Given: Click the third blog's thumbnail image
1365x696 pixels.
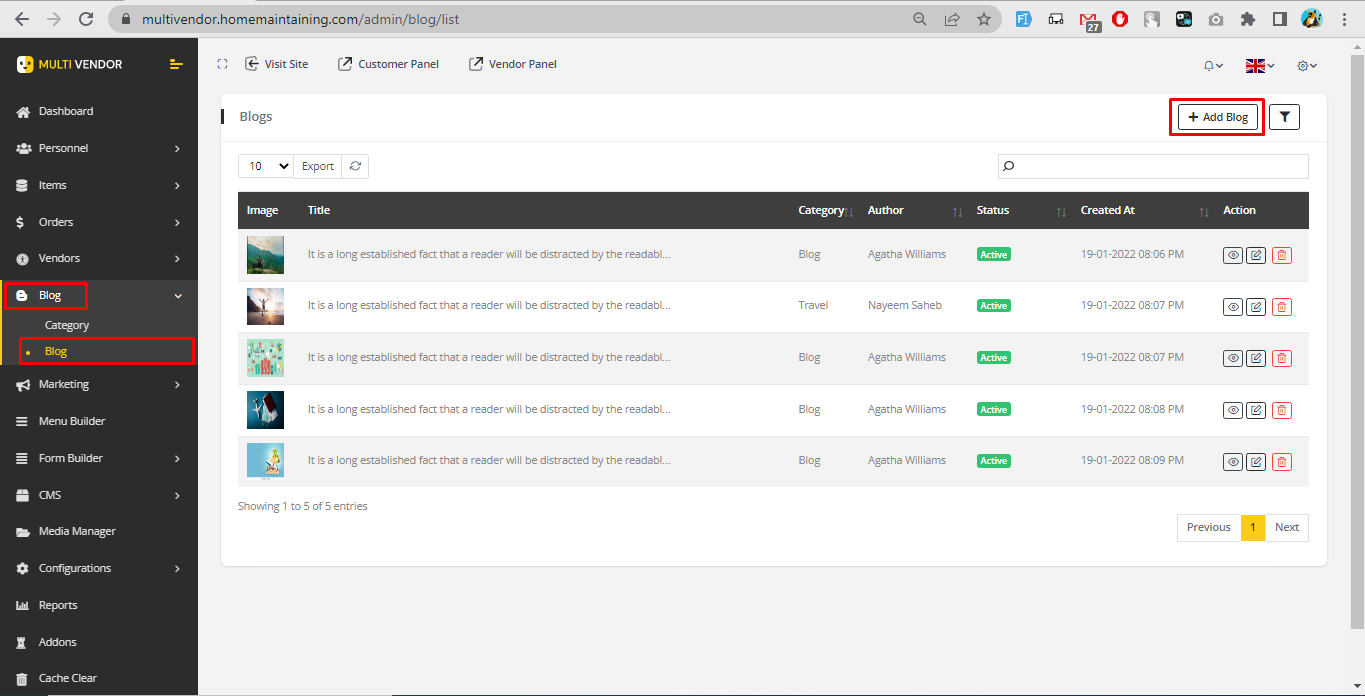Looking at the screenshot, I should tap(265, 357).
